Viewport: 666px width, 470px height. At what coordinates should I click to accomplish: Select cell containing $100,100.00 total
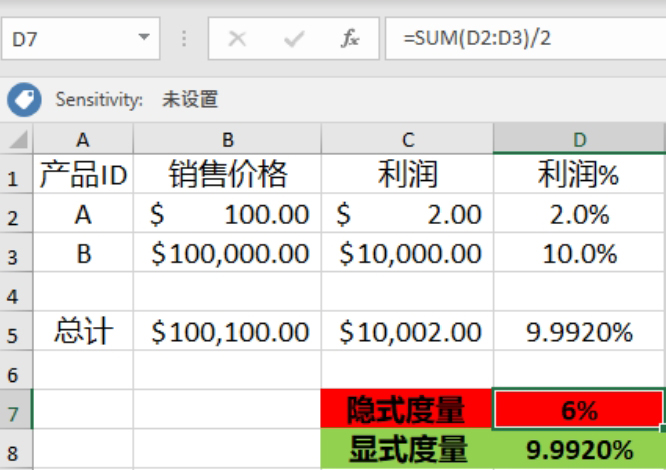(229, 333)
